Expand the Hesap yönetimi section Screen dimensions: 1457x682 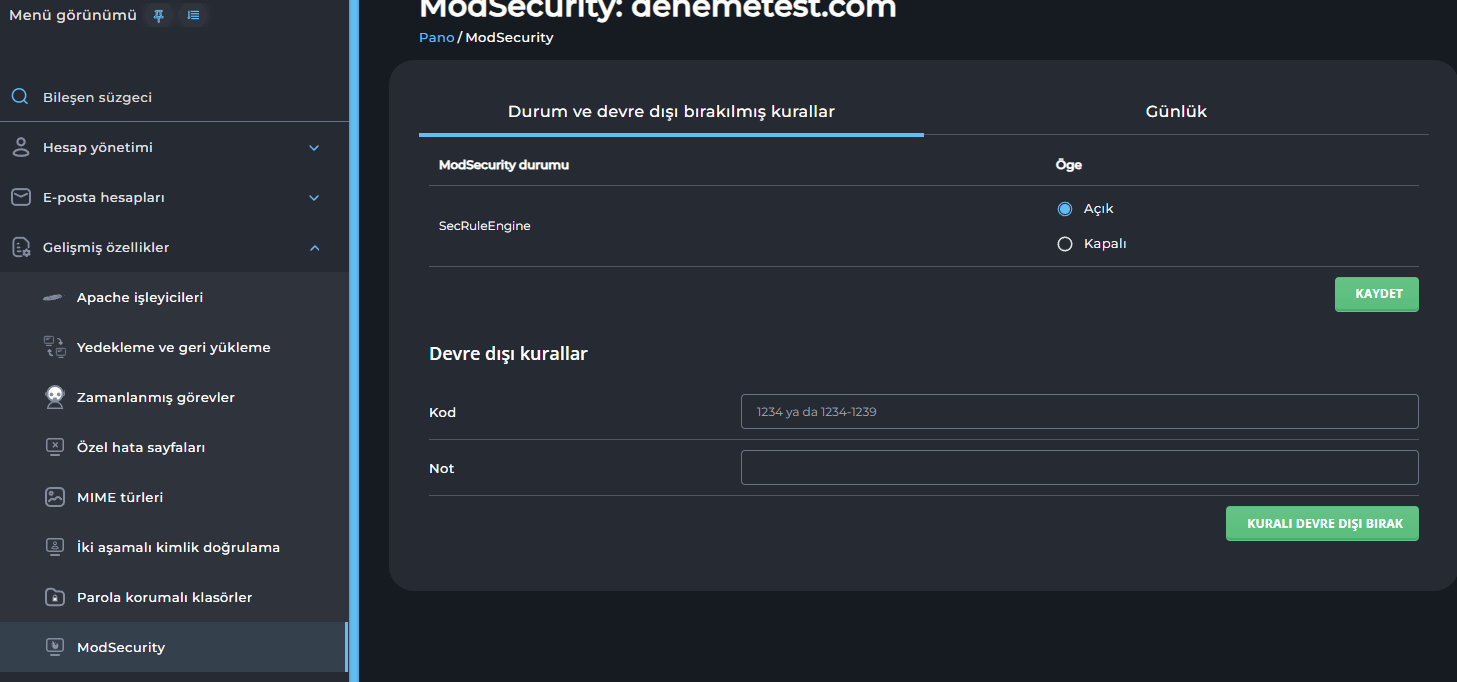314,148
